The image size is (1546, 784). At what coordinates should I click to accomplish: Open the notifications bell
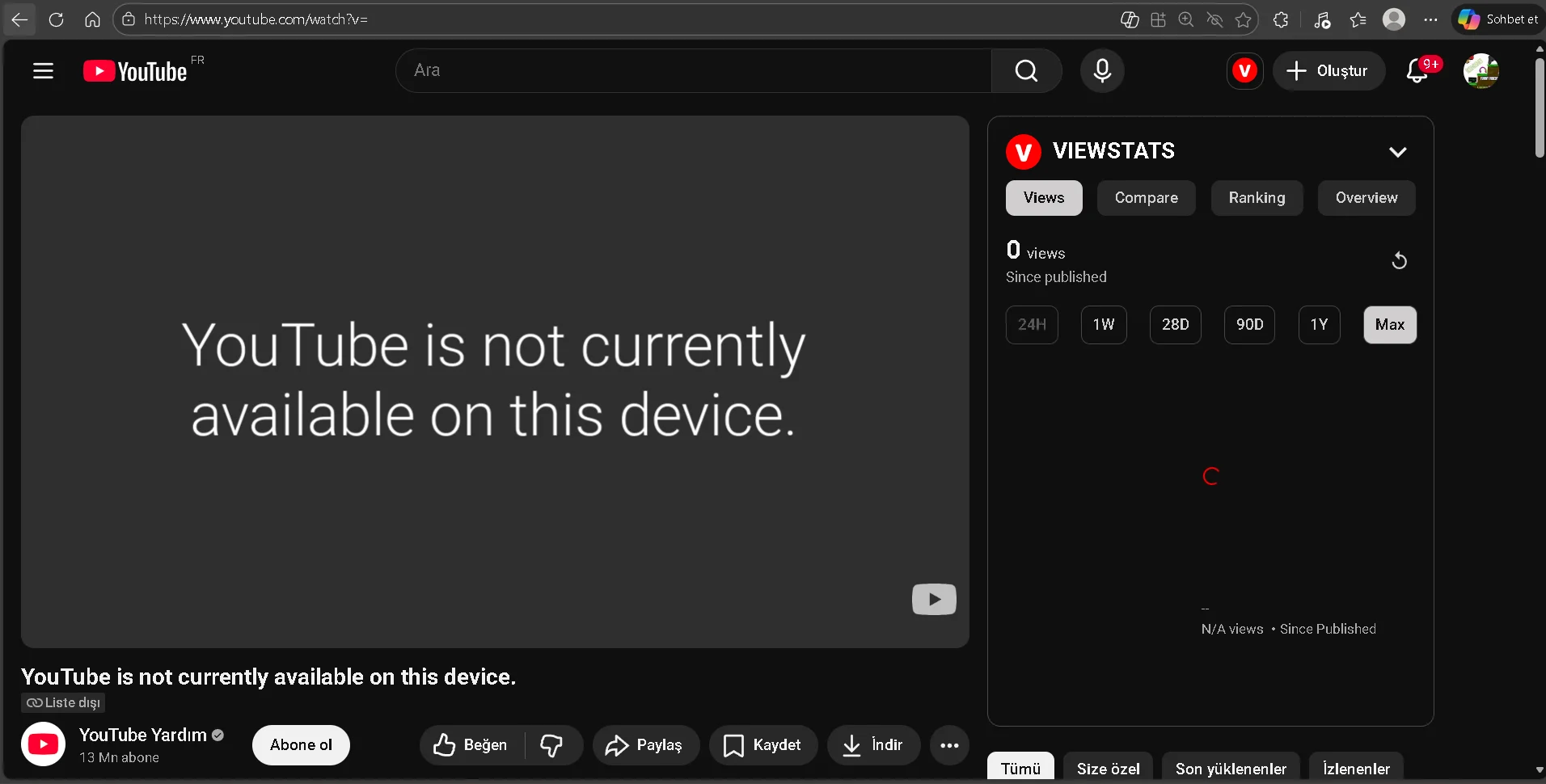coord(1418,71)
